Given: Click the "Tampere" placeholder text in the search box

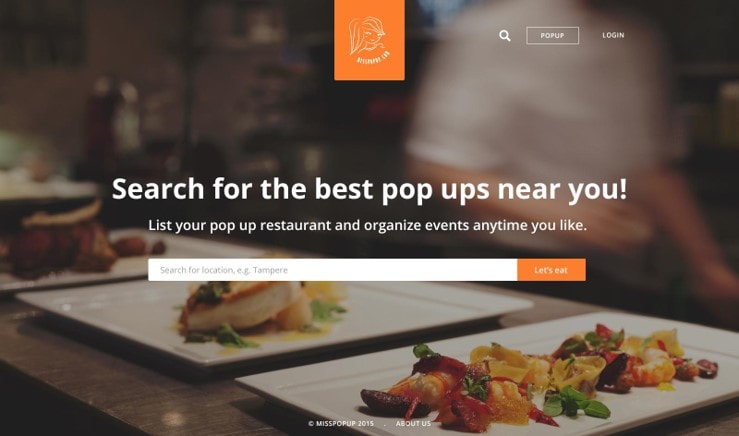Looking at the screenshot, I should tap(270, 270).
